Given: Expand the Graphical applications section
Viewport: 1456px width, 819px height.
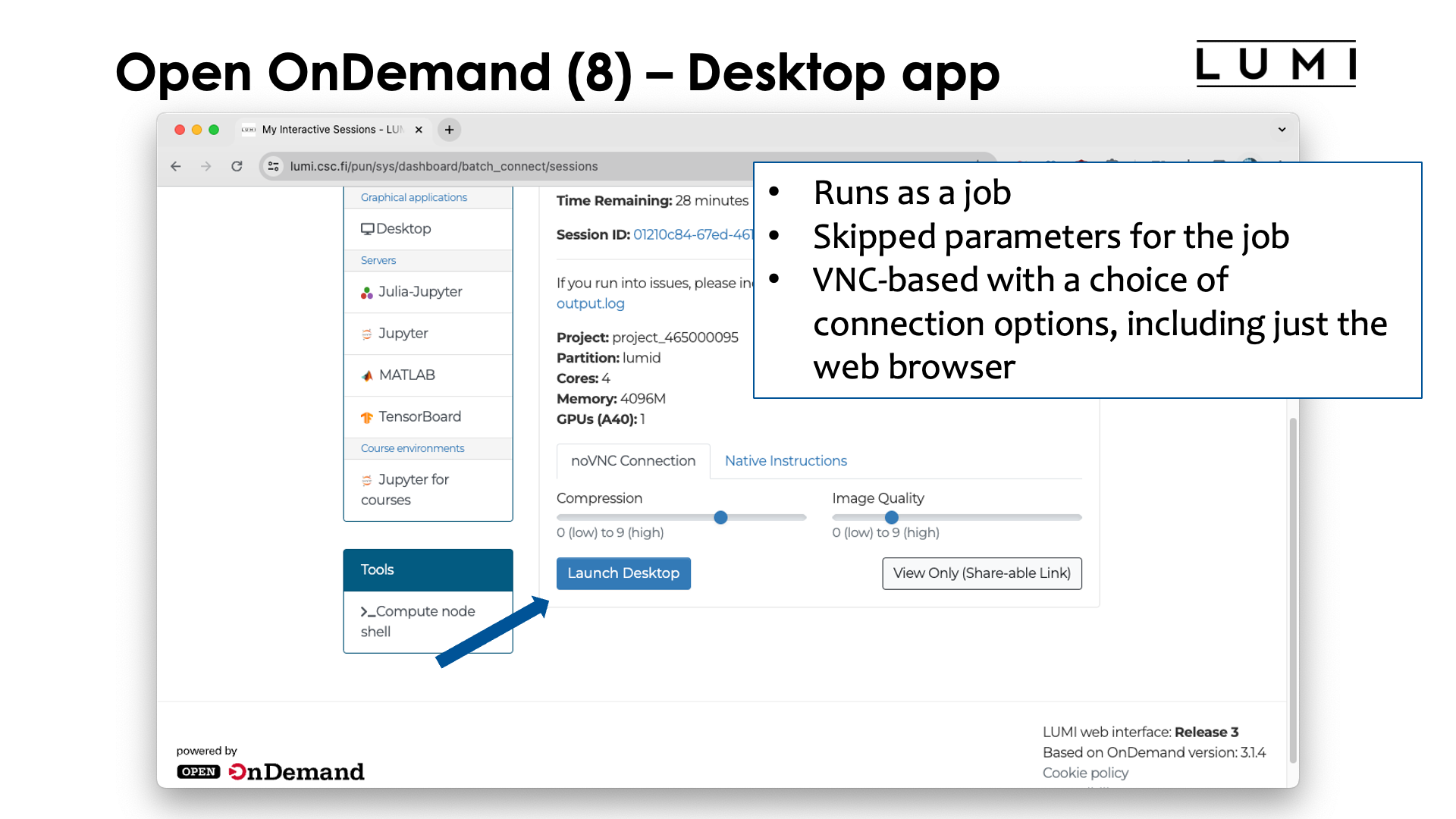Looking at the screenshot, I should tap(413, 196).
